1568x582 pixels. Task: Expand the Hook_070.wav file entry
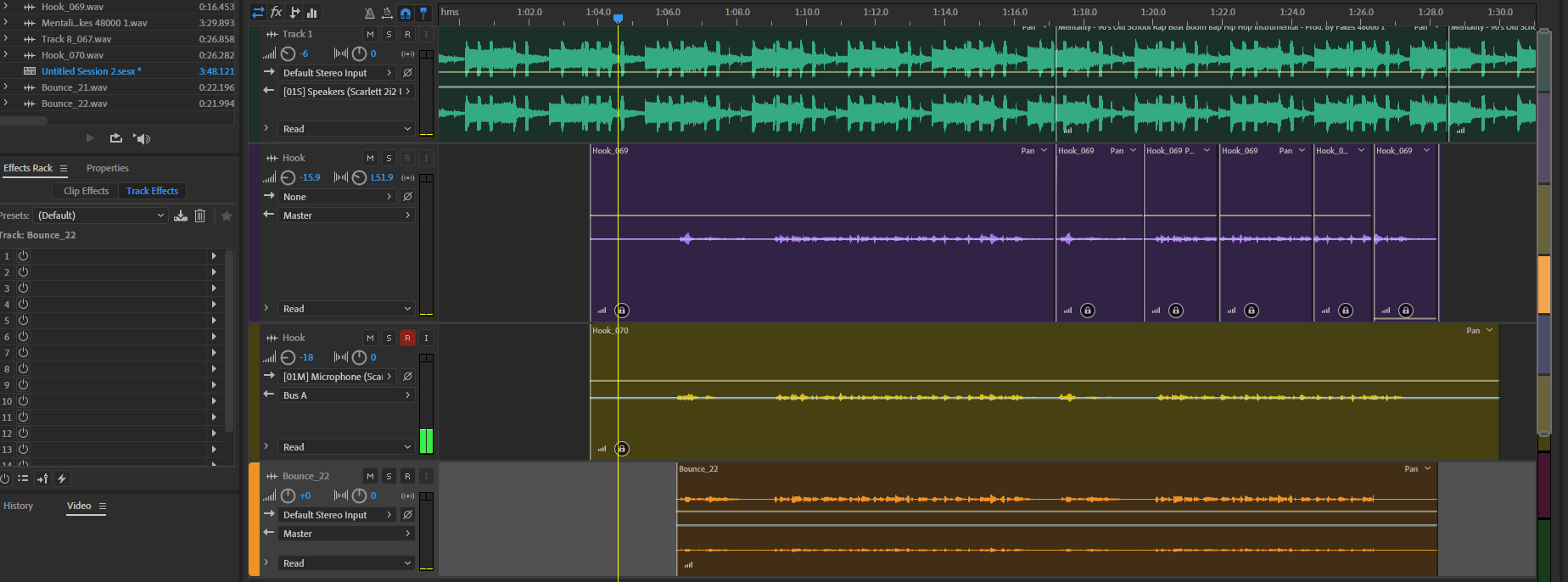click(x=6, y=54)
